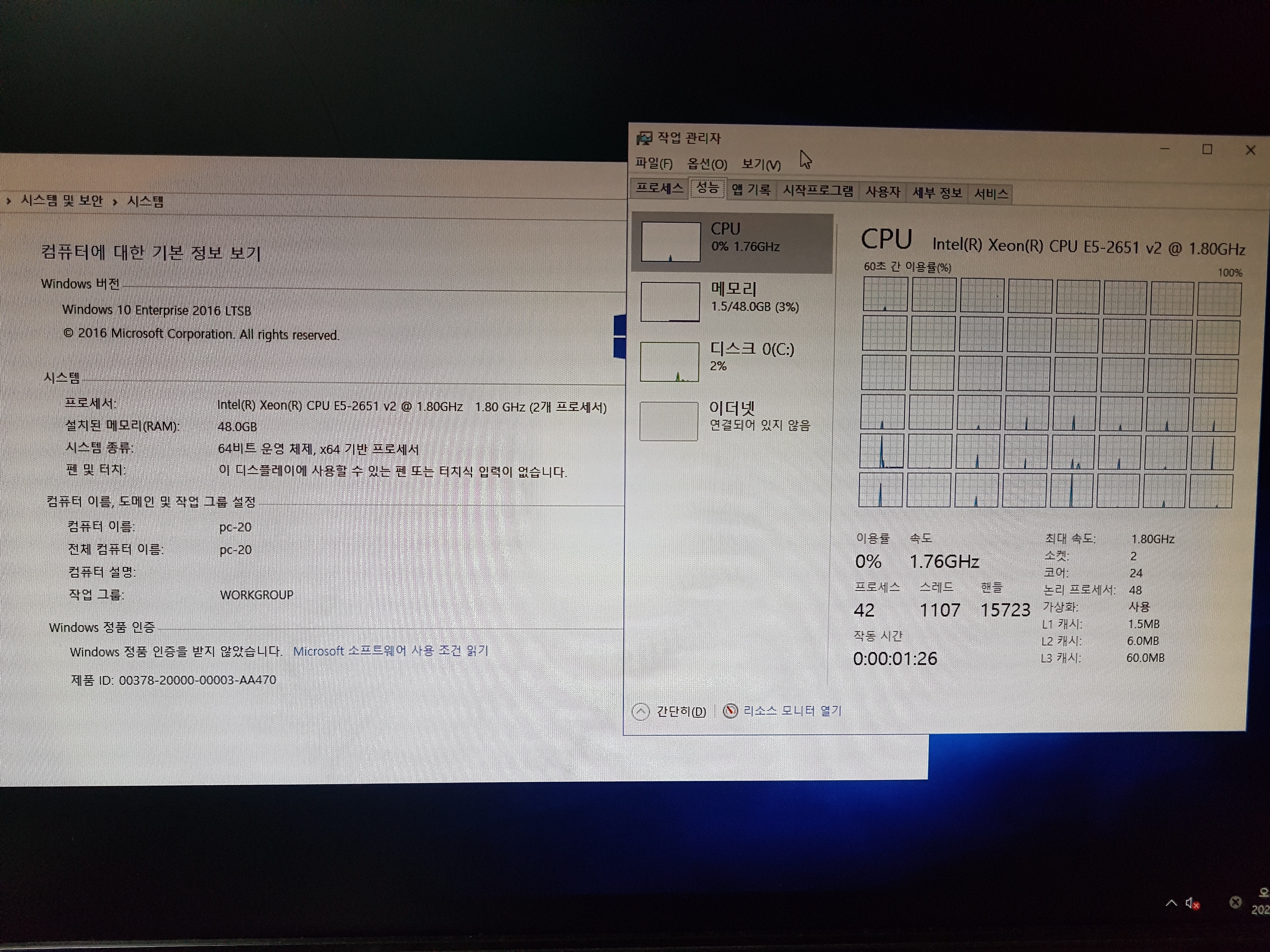Screen dimensions: 1270x952
Task: Switch to the Users (사용자) tab
Action: pos(883,192)
